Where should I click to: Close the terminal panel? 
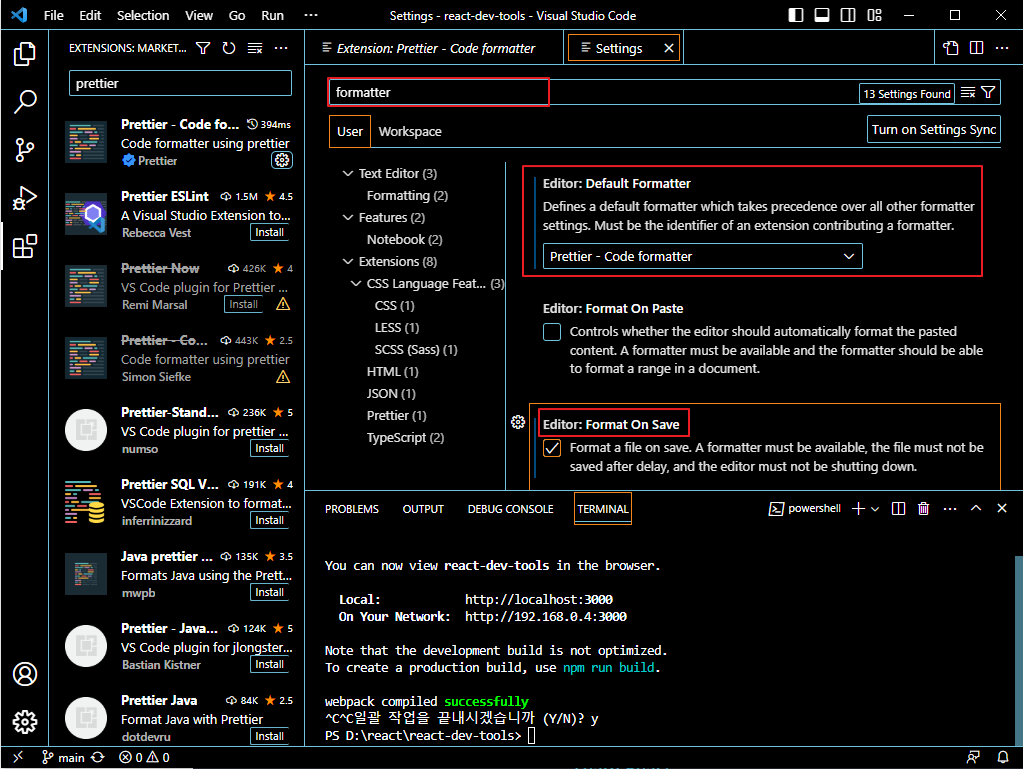click(x=1002, y=508)
